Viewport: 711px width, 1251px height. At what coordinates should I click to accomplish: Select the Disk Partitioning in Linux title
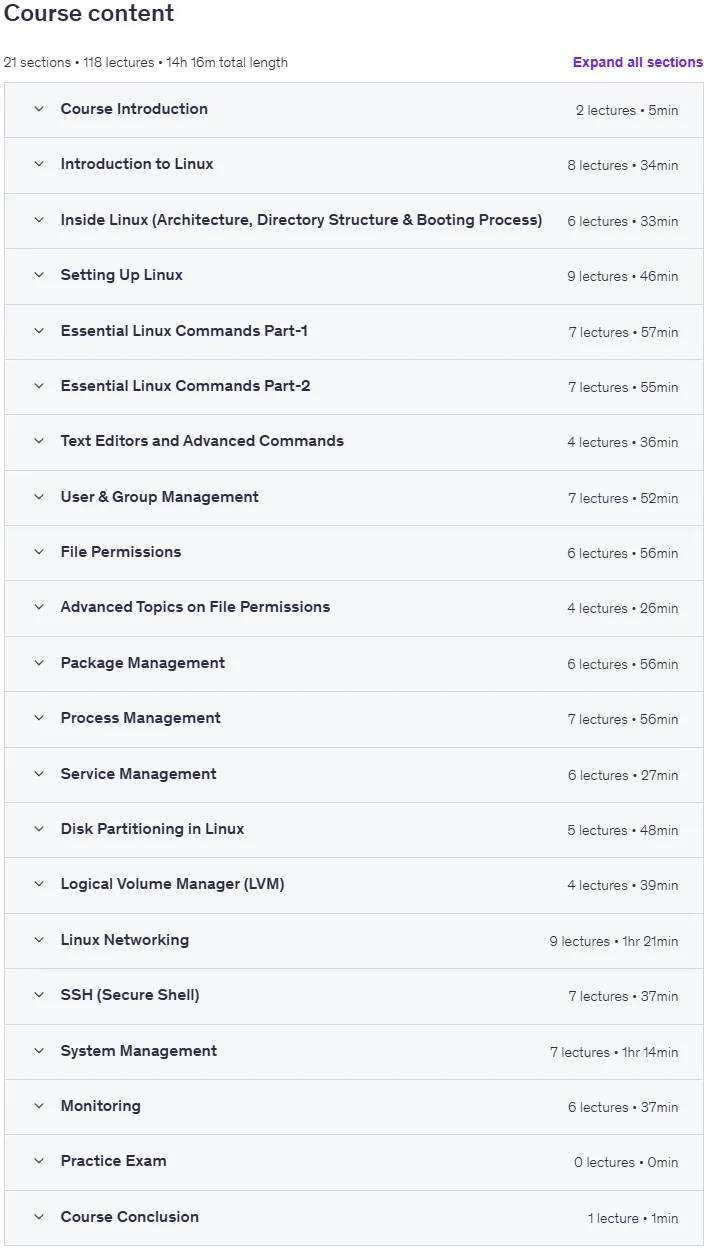152,829
